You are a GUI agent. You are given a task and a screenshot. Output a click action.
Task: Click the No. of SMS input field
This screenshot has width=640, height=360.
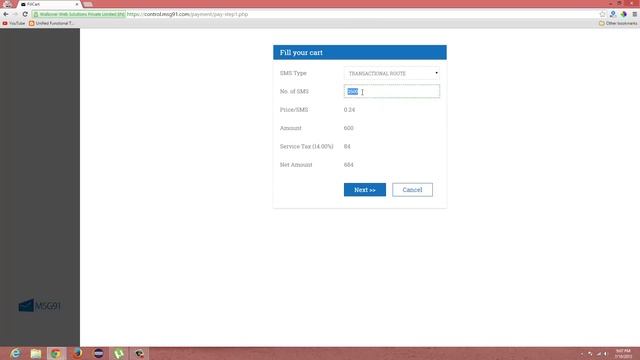[392, 91]
